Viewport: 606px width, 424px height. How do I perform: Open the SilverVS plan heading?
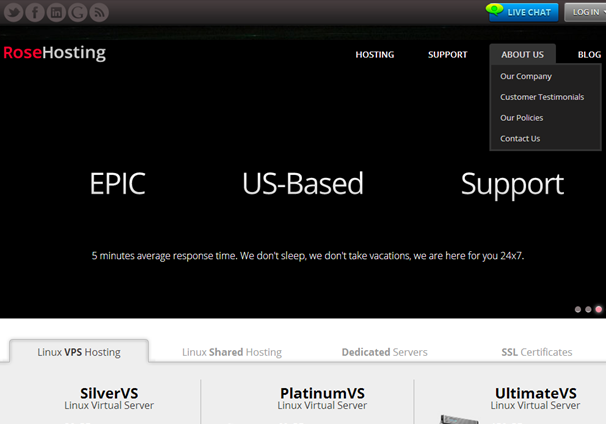pos(109,393)
